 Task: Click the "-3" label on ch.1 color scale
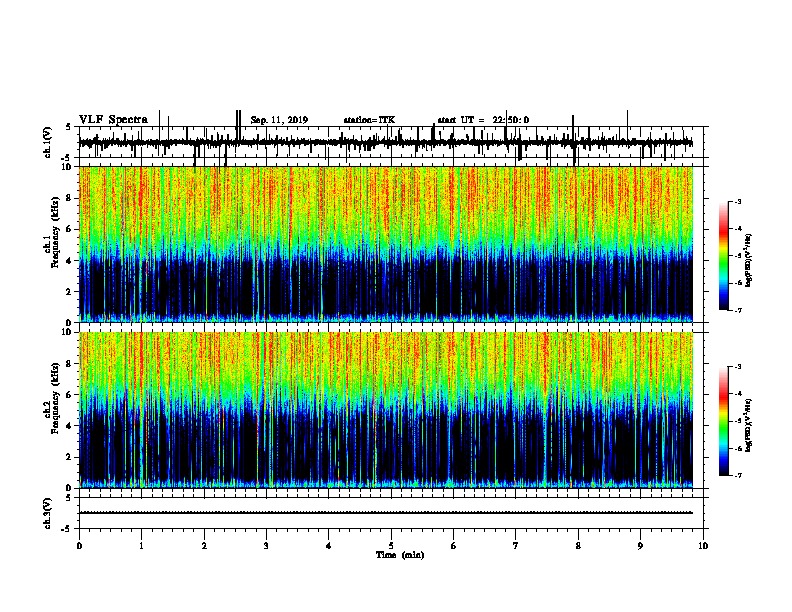tap(737, 202)
